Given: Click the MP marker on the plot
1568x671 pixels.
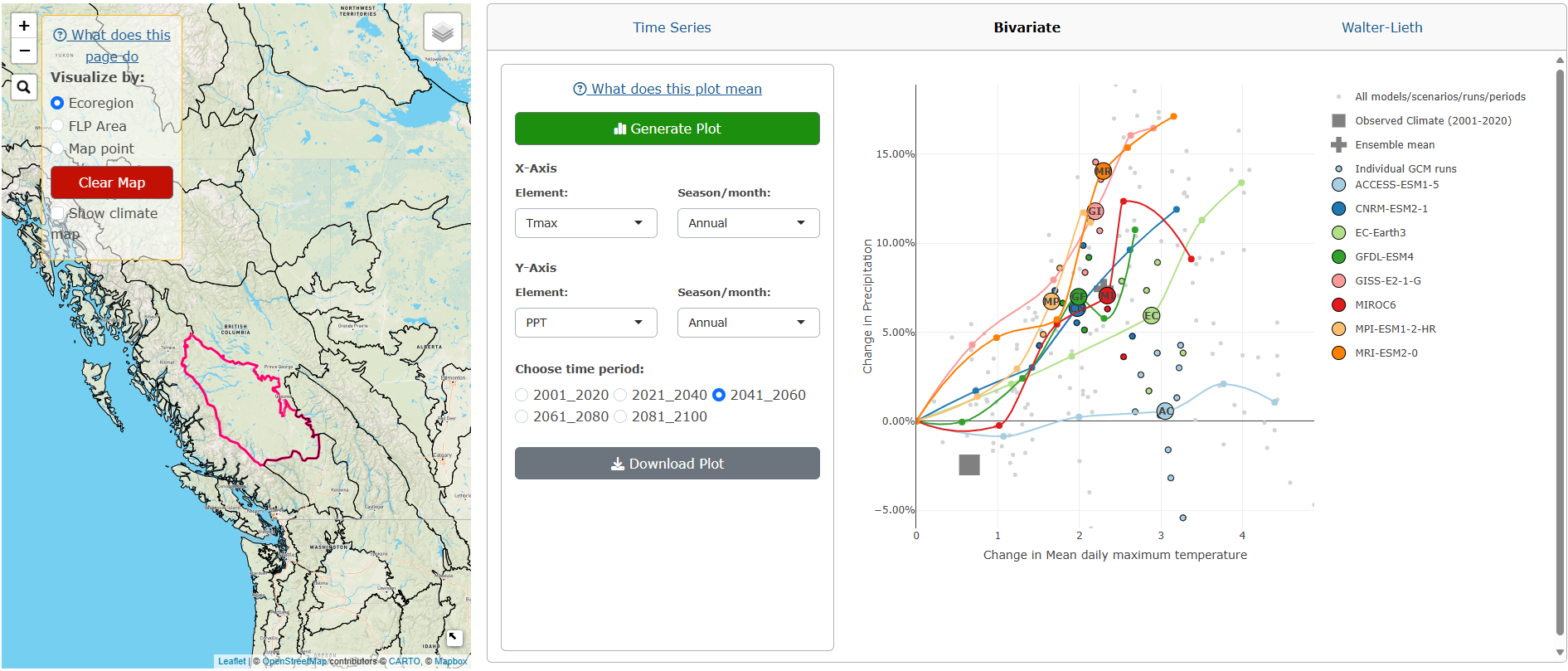Looking at the screenshot, I should click(x=1051, y=301).
